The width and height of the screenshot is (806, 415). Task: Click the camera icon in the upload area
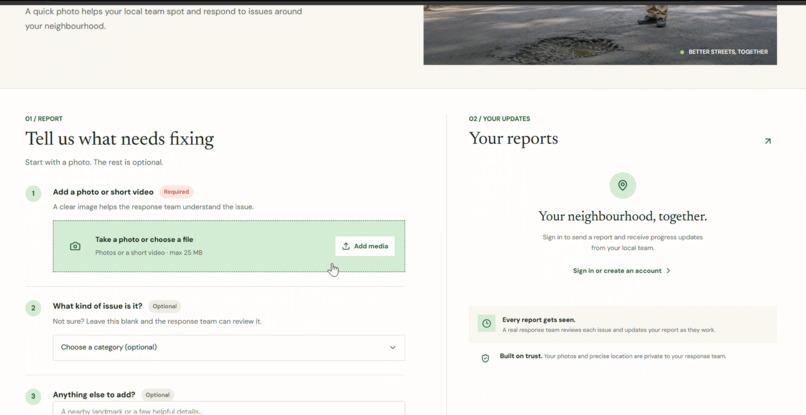(75, 246)
